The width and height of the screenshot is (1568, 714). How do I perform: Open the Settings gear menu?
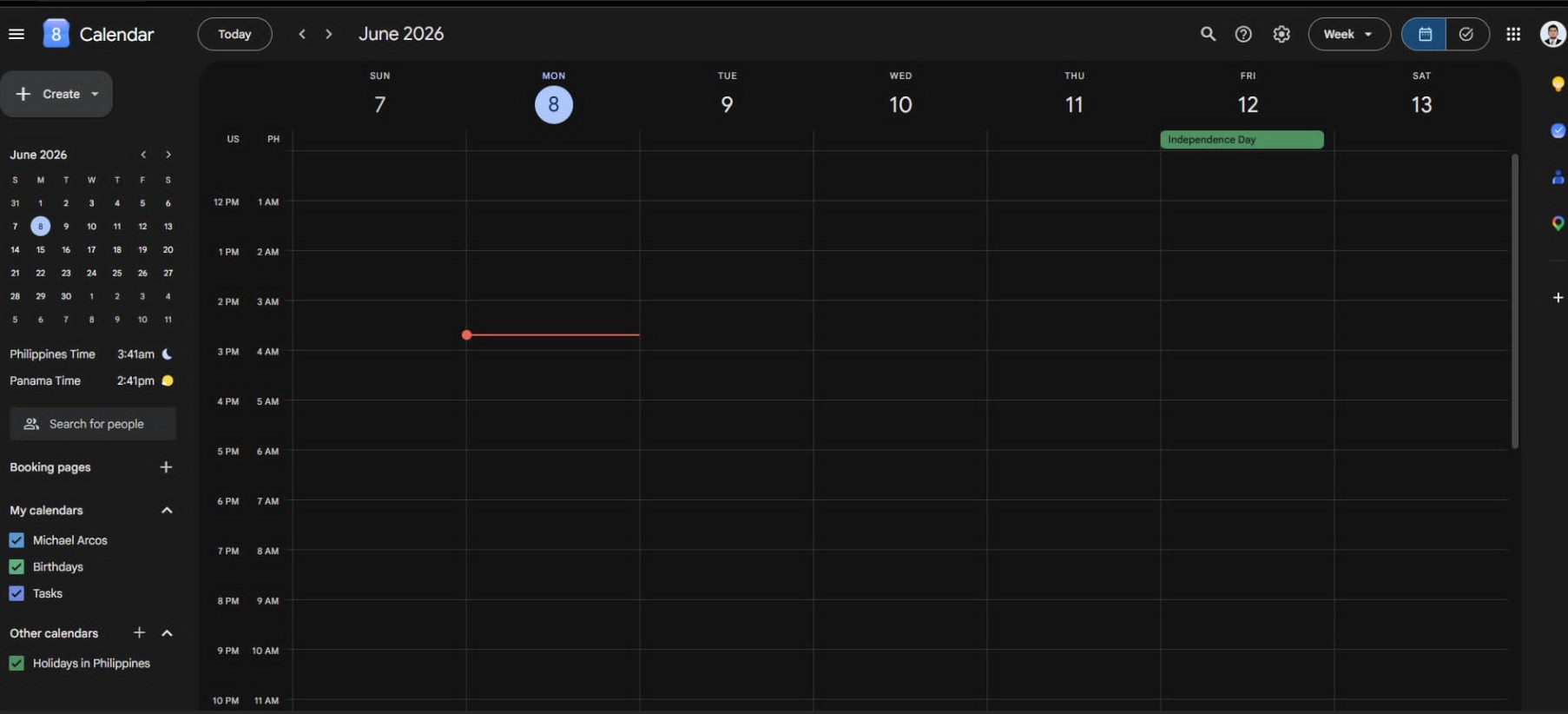click(x=1281, y=34)
